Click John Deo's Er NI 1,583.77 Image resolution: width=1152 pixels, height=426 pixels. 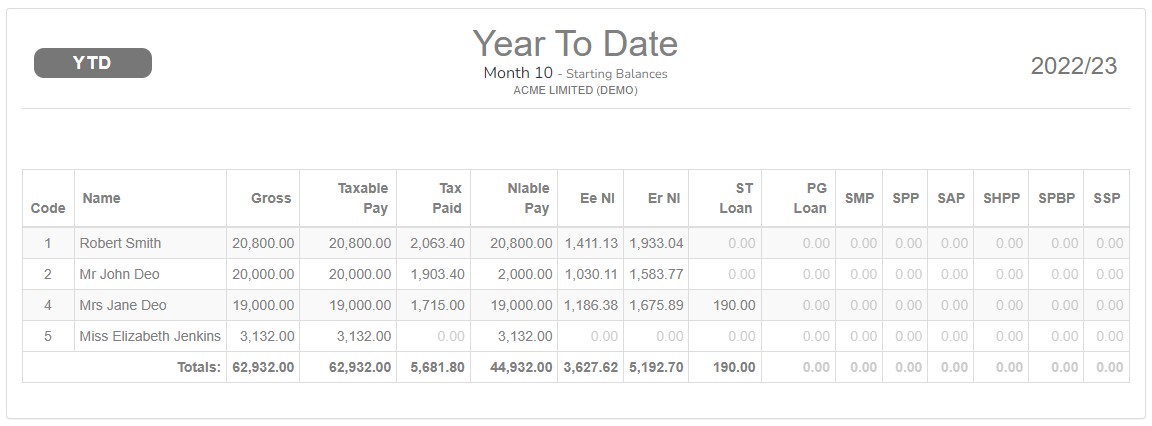pyautogui.click(x=656, y=274)
